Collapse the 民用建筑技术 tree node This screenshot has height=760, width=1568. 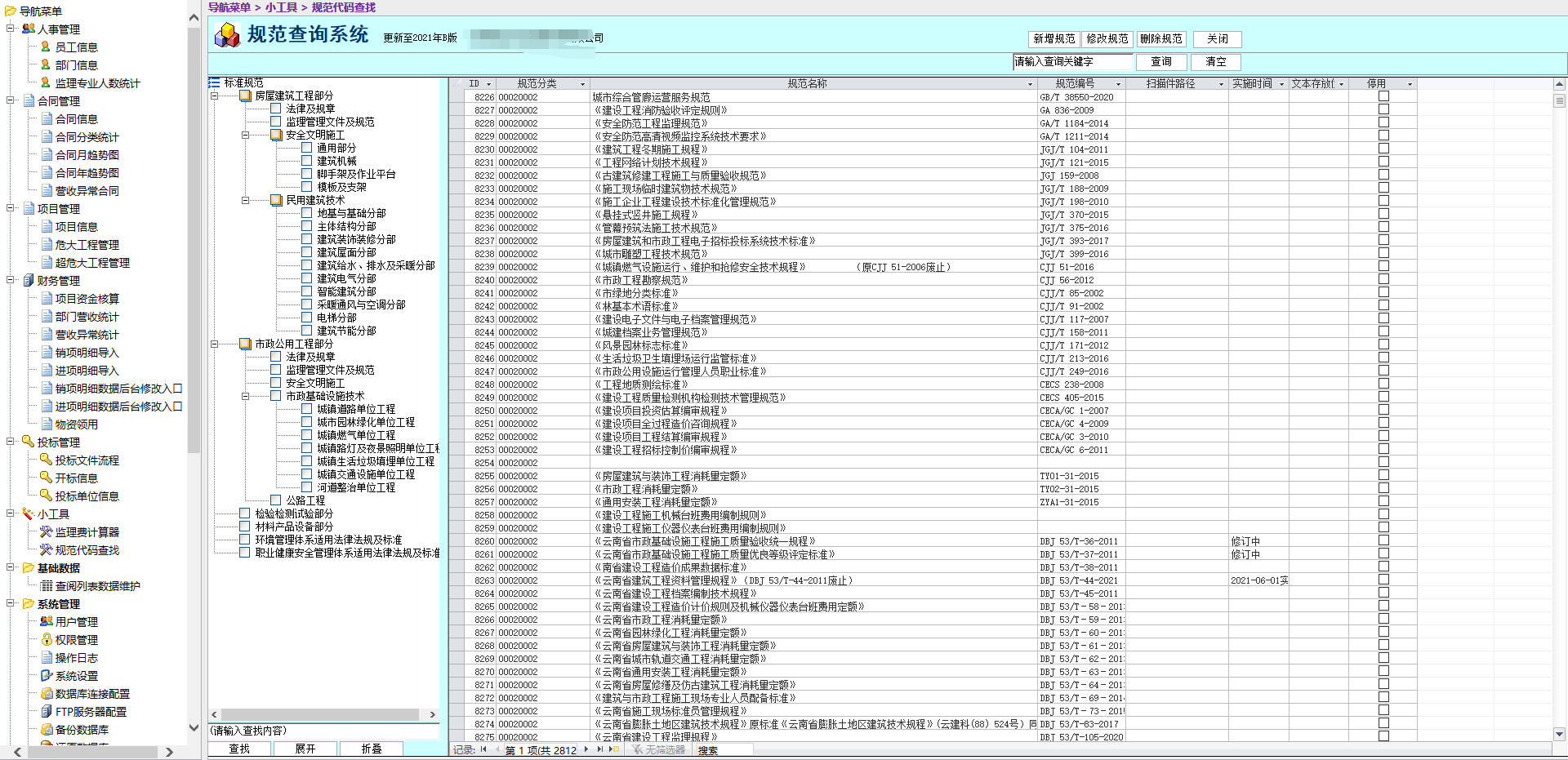pyautogui.click(x=245, y=200)
